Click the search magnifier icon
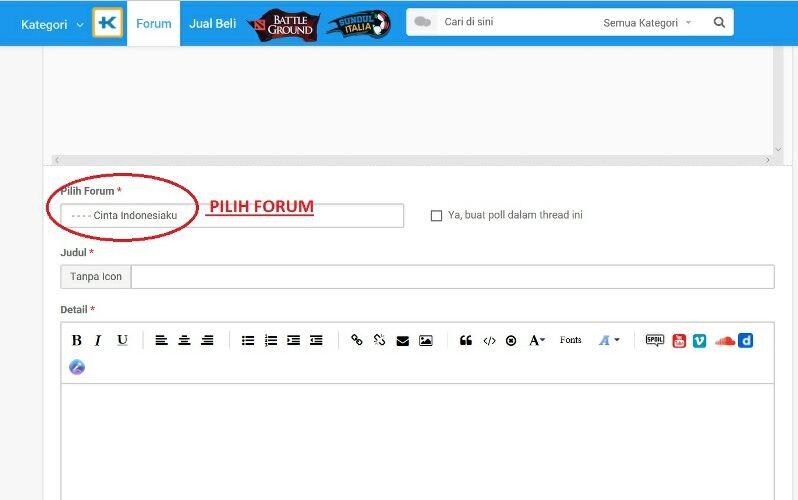The image size is (798, 500). click(719, 22)
